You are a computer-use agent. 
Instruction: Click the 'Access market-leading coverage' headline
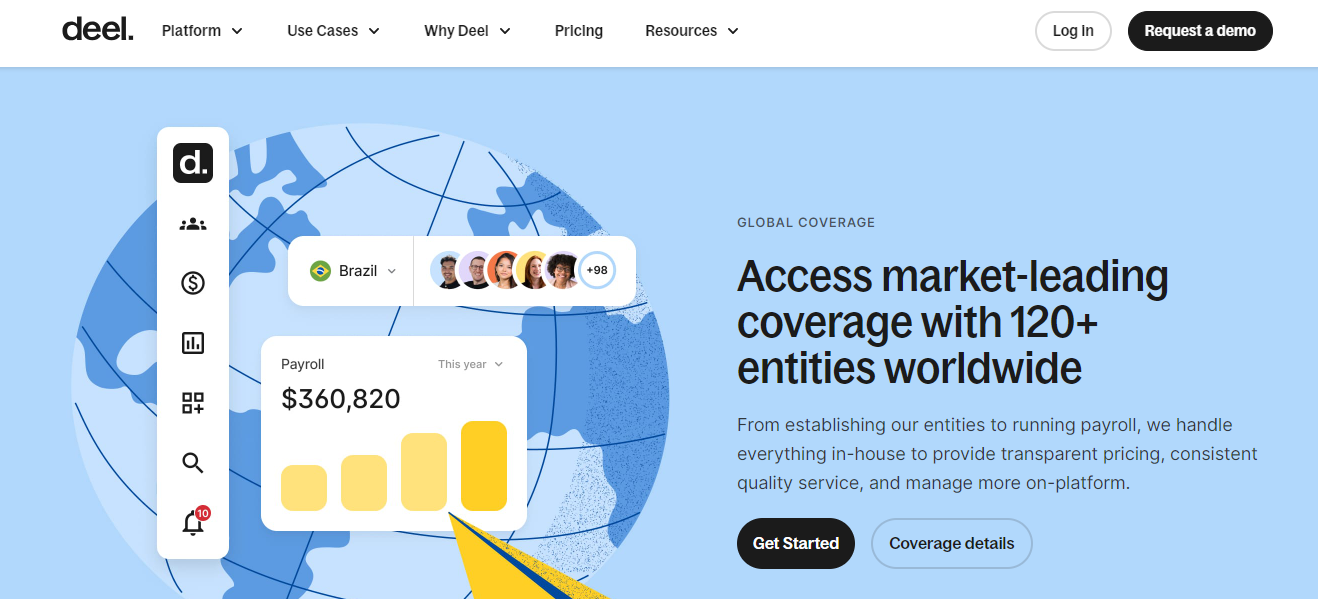tap(952, 322)
